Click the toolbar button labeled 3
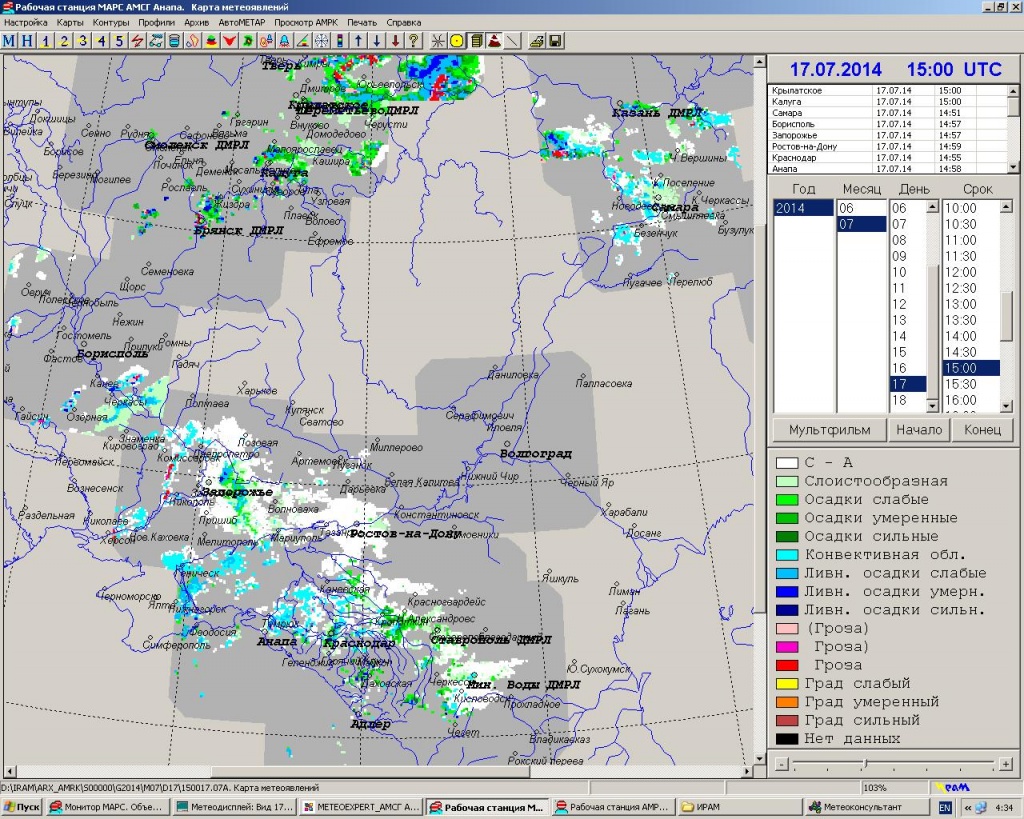Viewport: 1024px width, 819px height. pos(83,41)
